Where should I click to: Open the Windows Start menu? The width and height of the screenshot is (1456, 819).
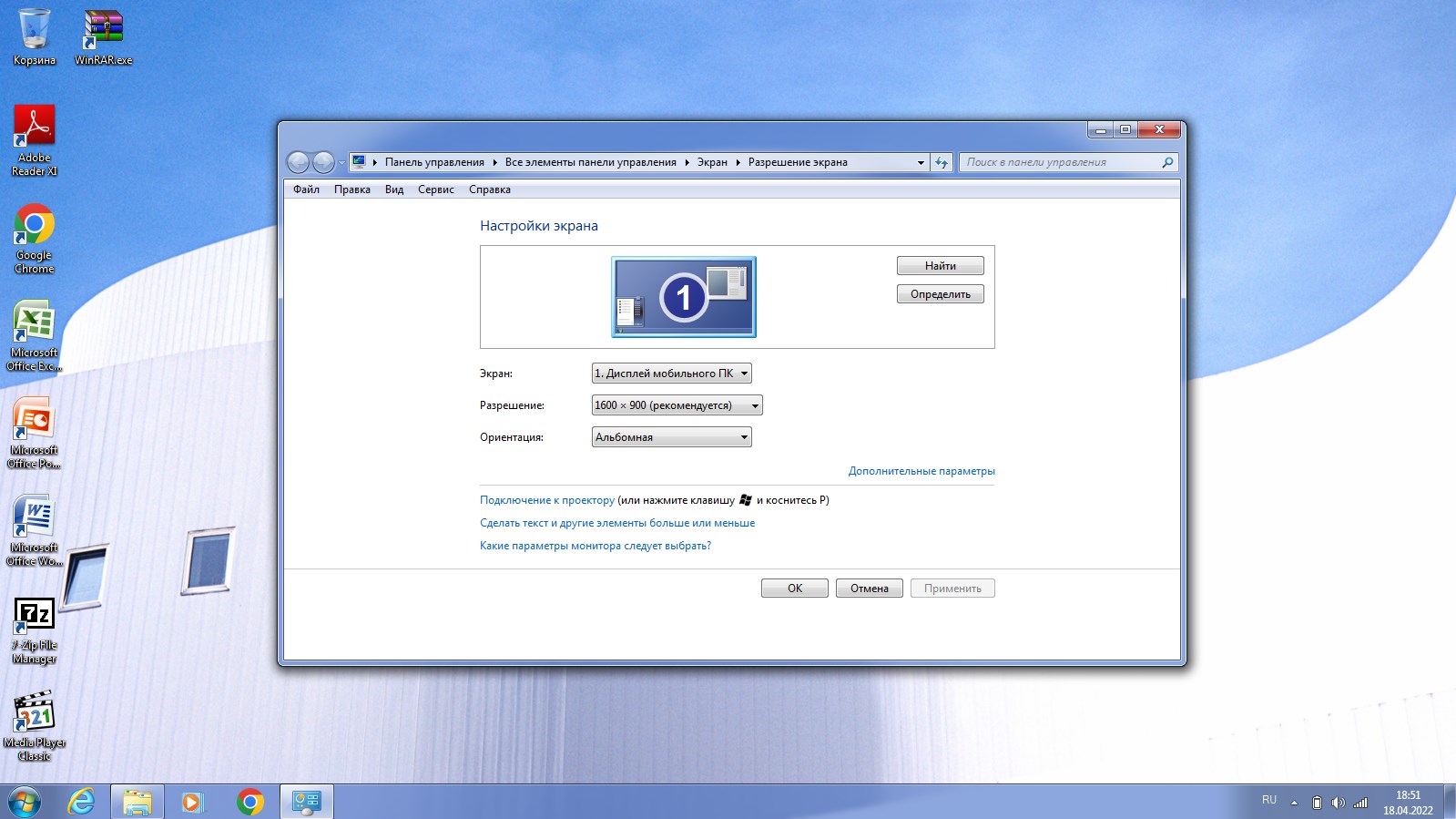point(25,802)
